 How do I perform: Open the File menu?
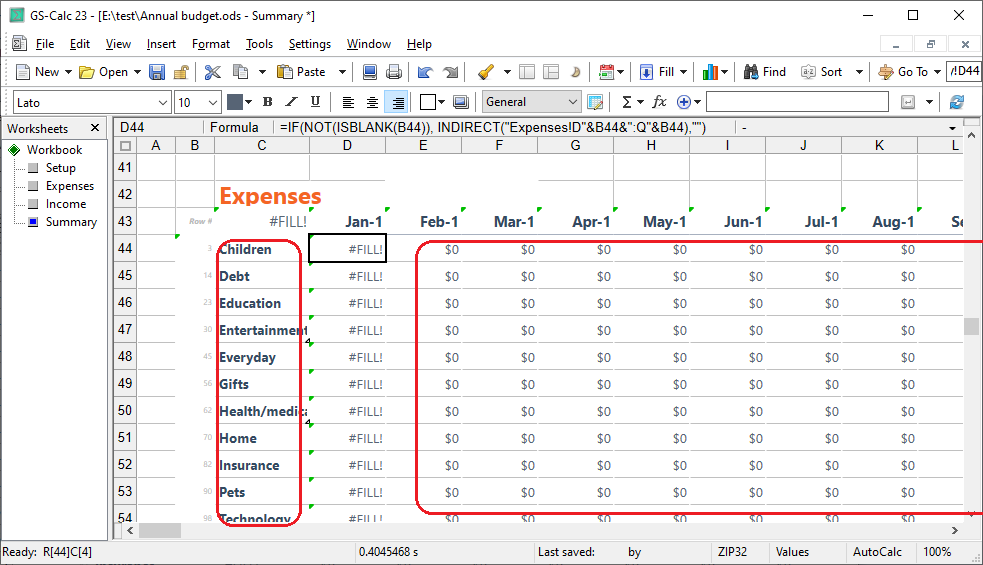(x=45, y=44)
